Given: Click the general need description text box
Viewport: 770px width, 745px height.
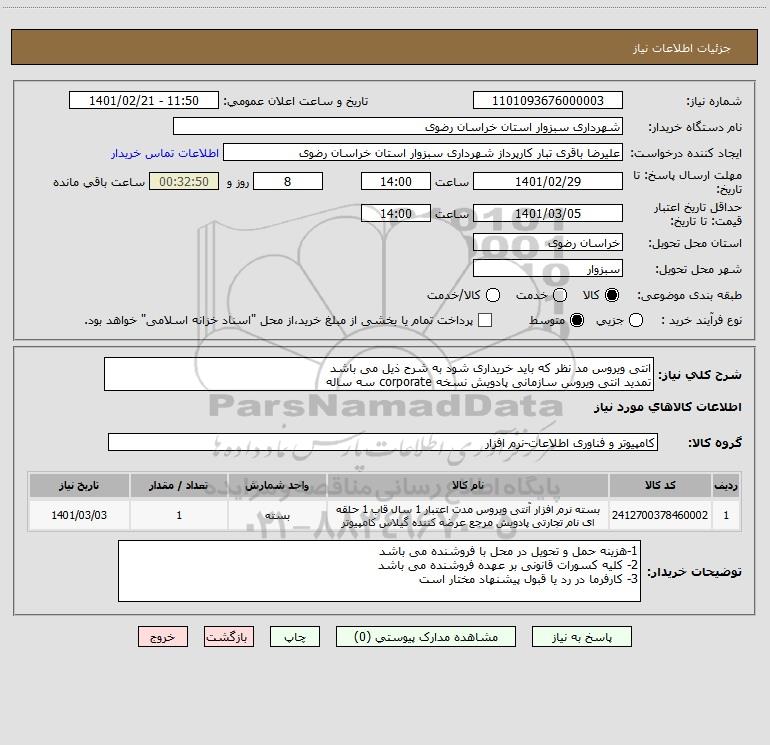Looking at the screenshot, I should pos(379,375).
